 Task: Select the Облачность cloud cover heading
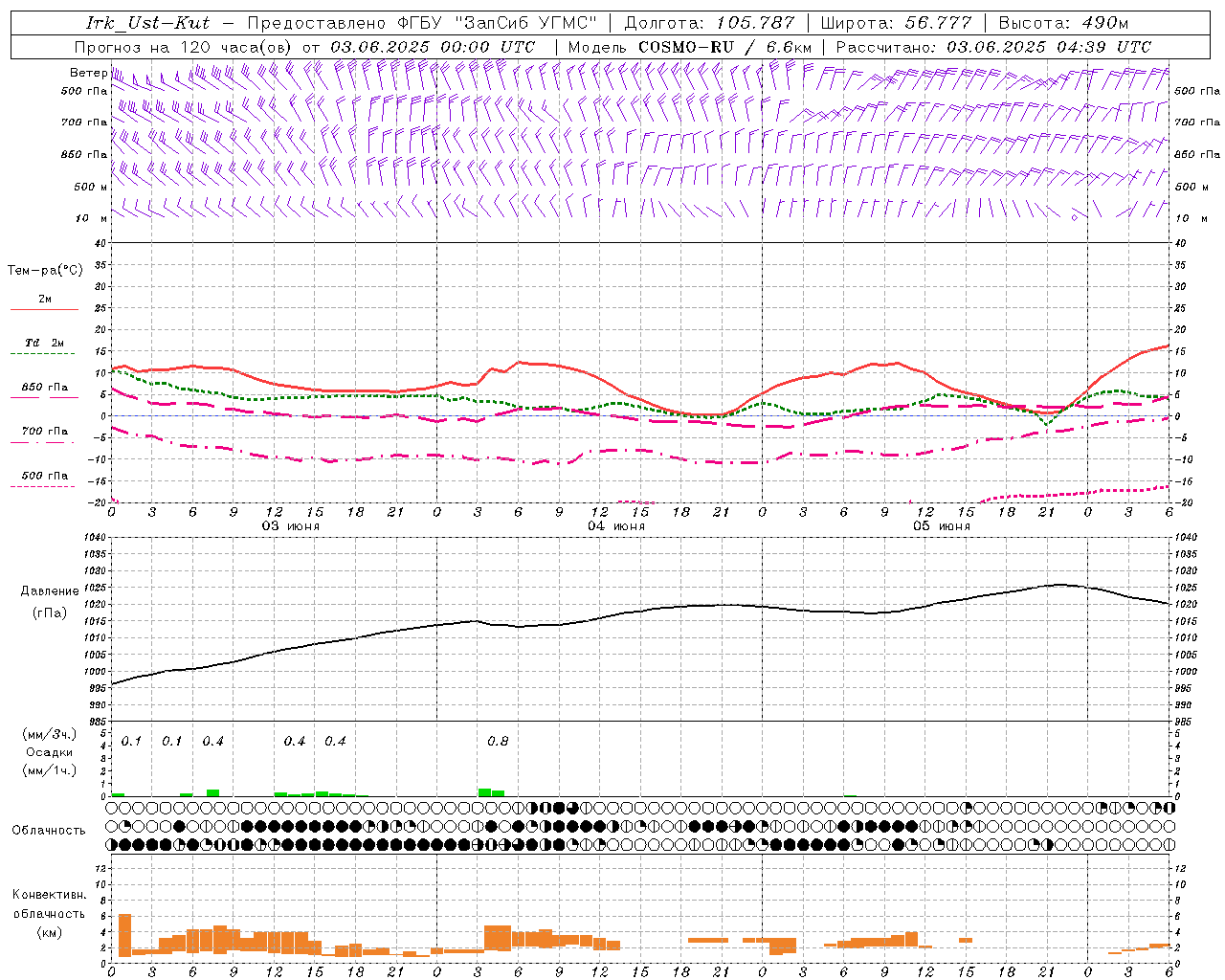[49, 831]
